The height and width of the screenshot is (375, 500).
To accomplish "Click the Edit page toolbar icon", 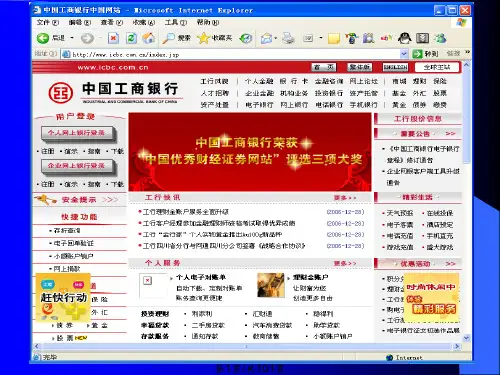I will tap(308, 38).
